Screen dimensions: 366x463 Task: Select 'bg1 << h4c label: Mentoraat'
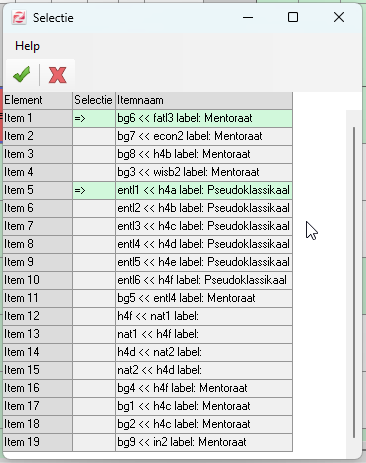pos(204,406)
